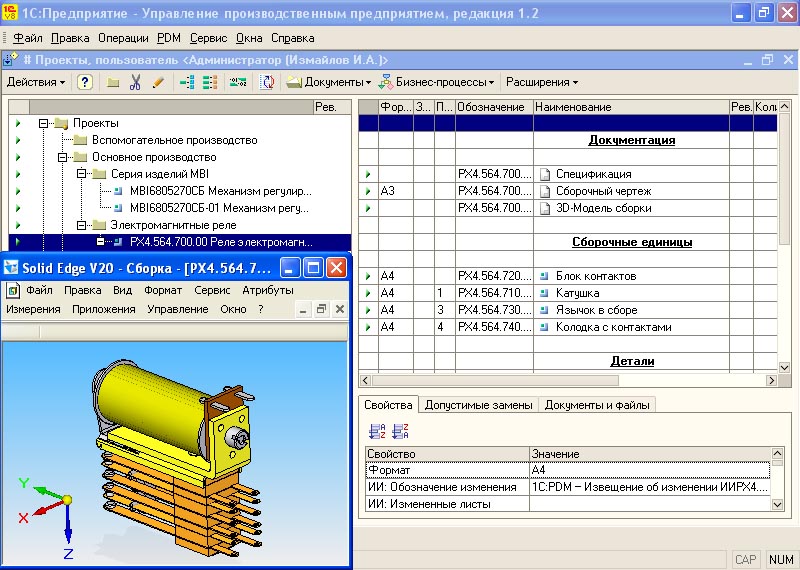Open the Справка menu
The image size is (800, 570).
tap(292, 38)
